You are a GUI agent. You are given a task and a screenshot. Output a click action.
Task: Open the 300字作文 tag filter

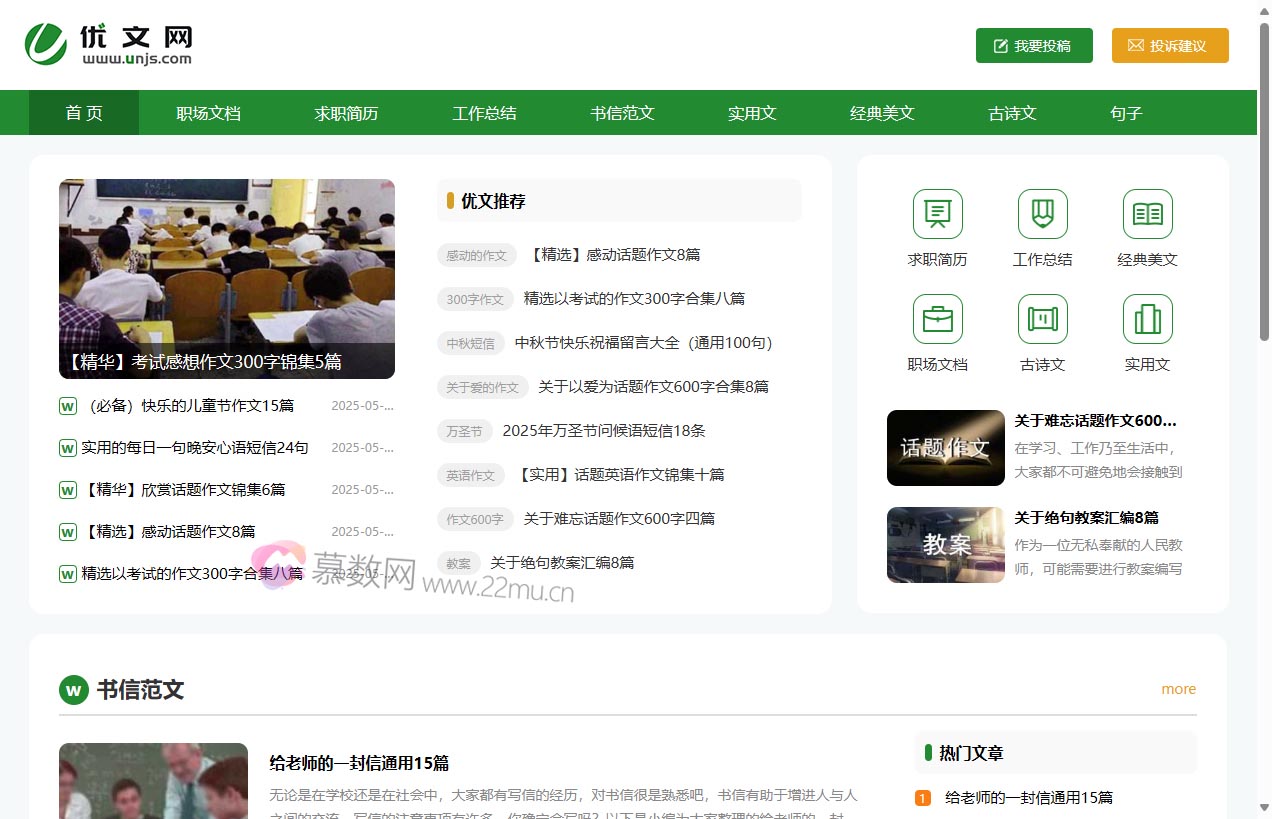[x=475, y=299]
